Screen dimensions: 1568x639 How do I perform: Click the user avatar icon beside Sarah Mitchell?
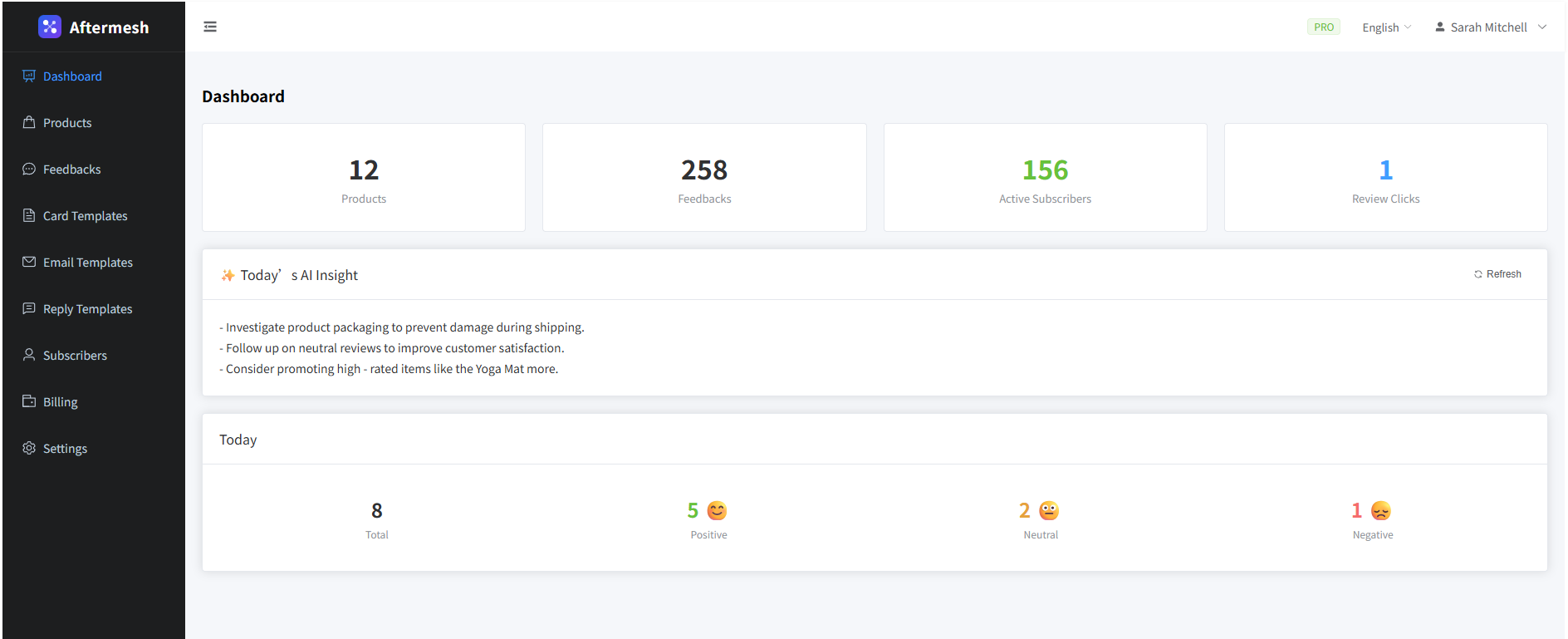[1440, 27]
